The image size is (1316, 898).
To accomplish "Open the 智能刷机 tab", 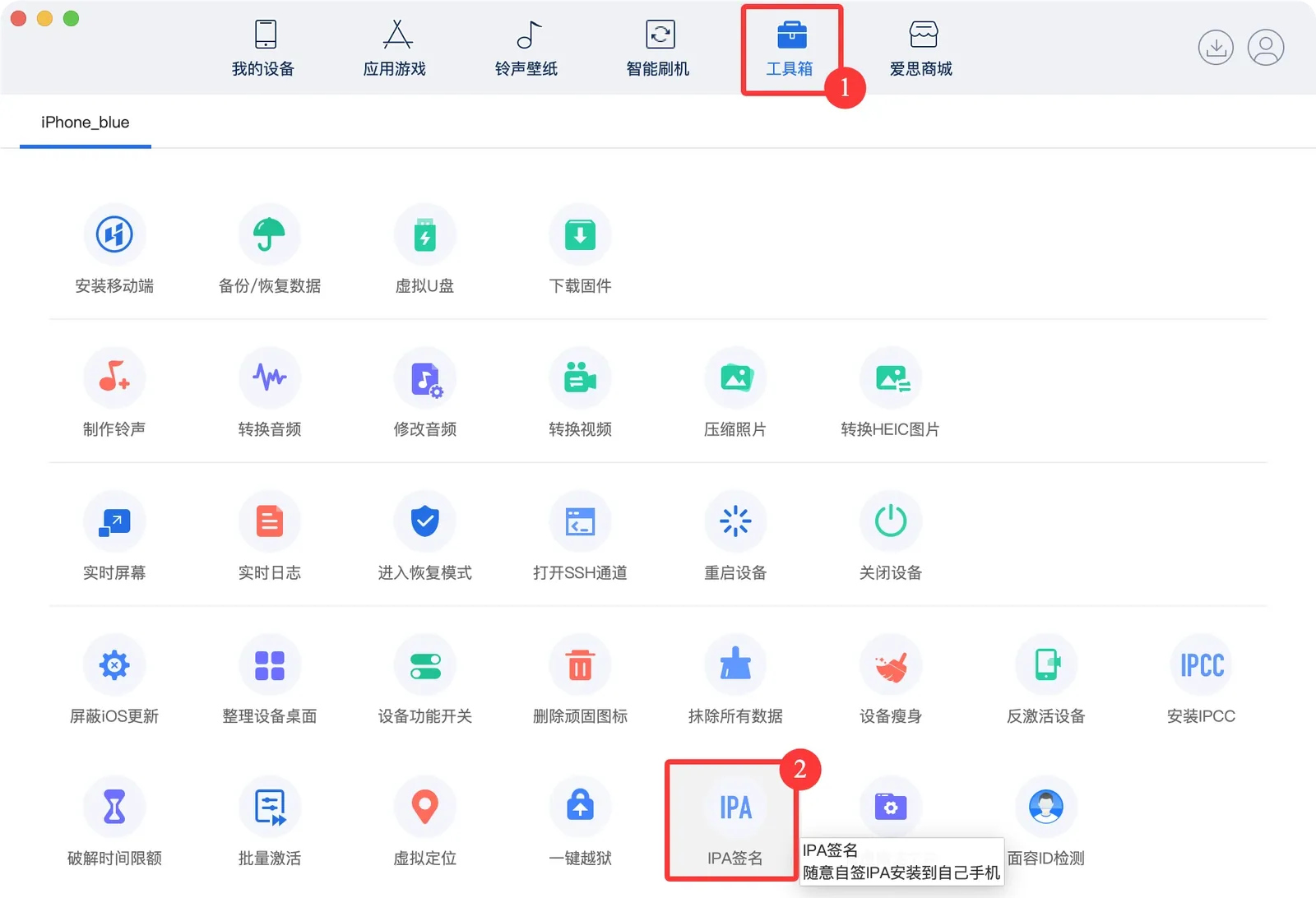I will pos(658,48).
